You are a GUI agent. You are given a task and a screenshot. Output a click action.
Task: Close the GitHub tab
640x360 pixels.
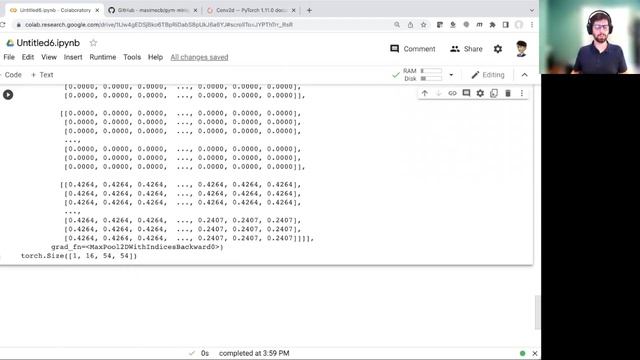pos(195,10)
